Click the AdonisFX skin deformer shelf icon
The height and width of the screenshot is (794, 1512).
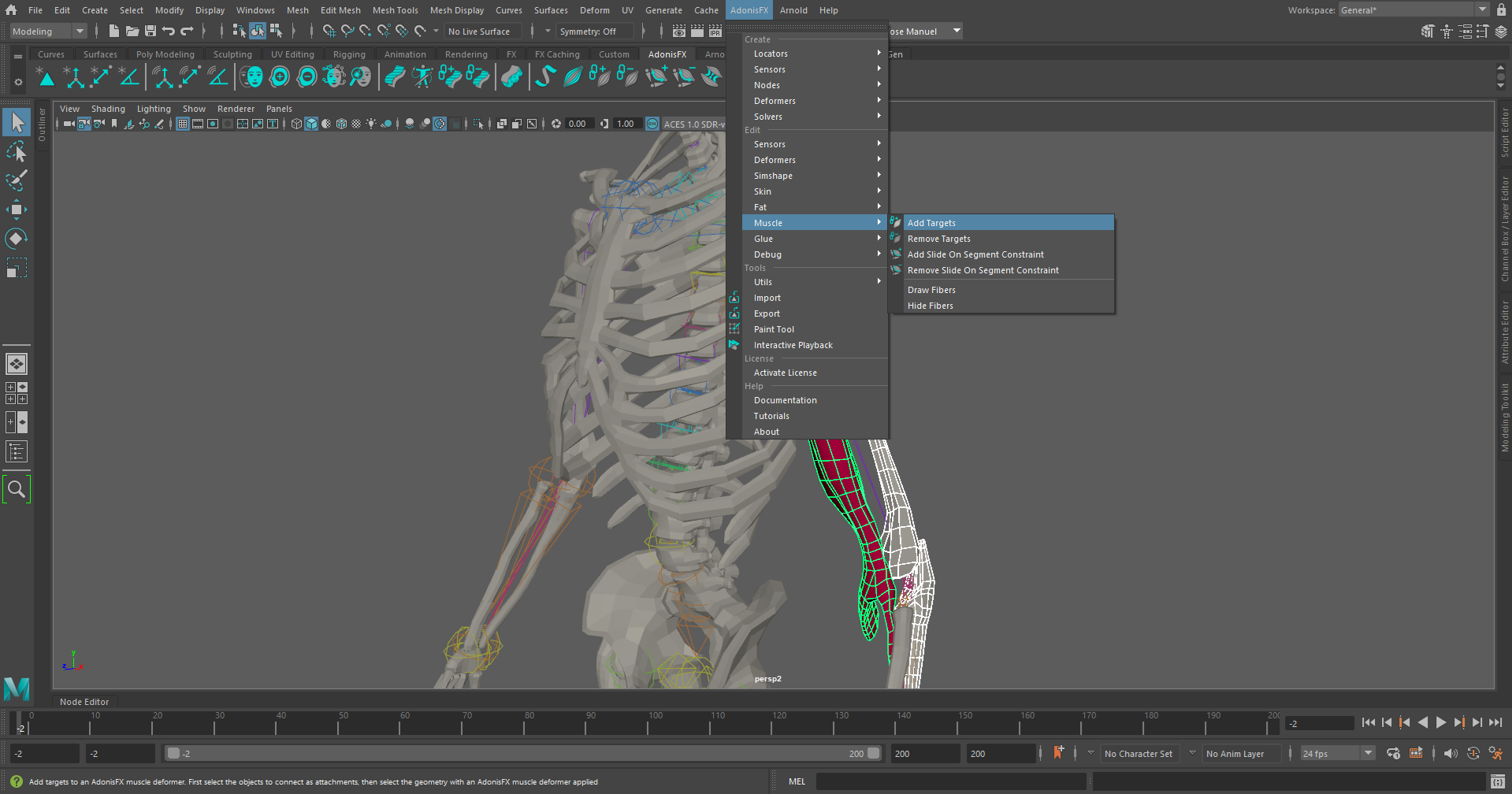(395, 76)
